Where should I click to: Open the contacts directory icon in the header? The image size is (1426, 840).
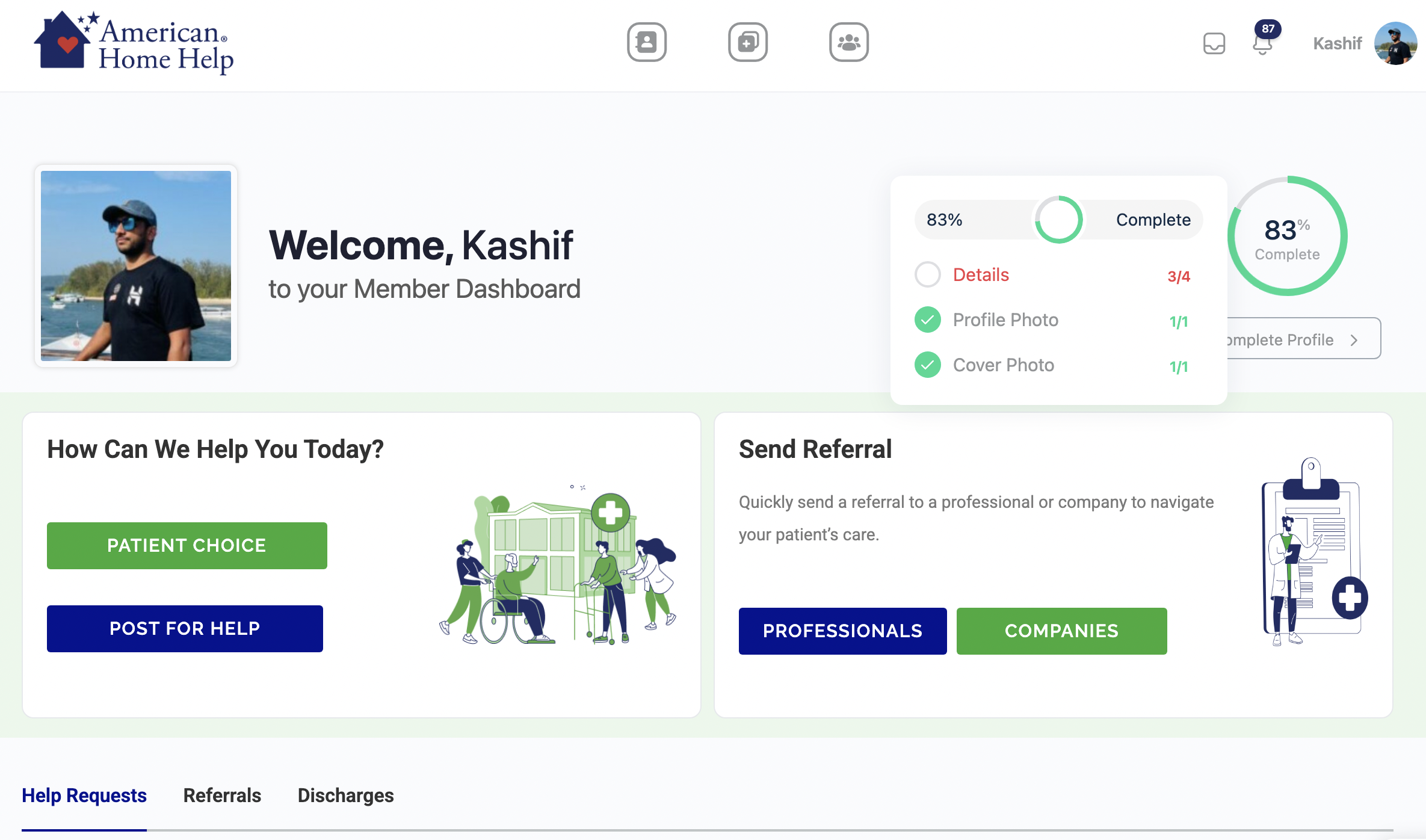coord(647,42)
